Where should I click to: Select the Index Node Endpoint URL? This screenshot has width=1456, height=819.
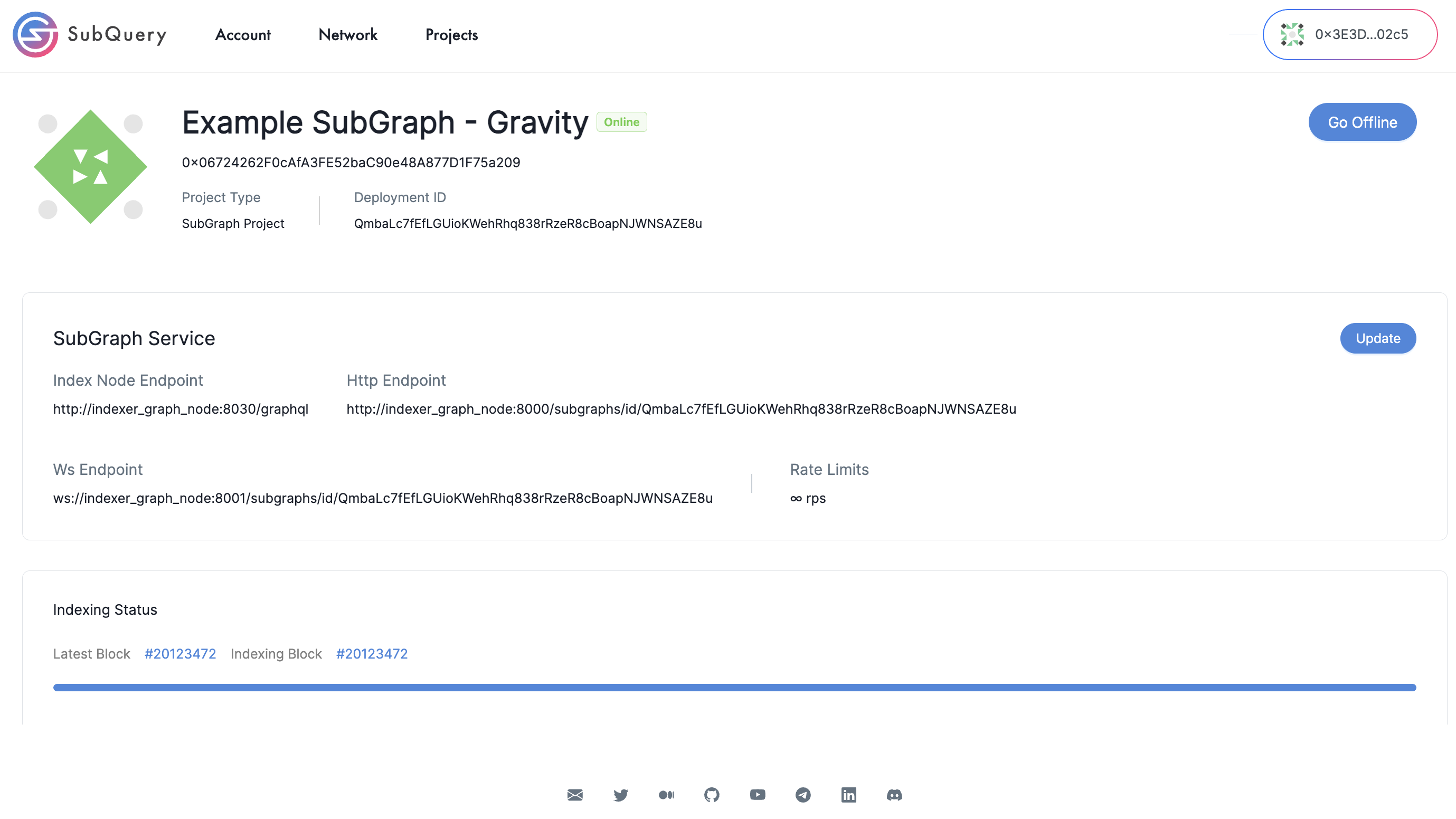(181, 409)
